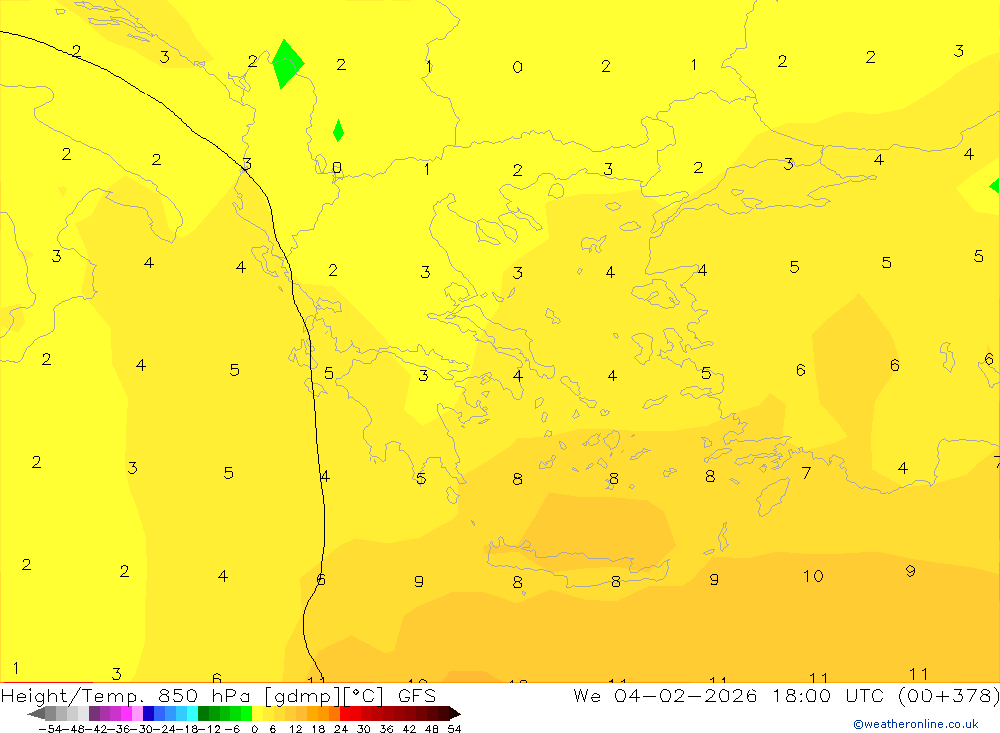
Task: Click the cyan legend swatch
Action: pos(193,713)
